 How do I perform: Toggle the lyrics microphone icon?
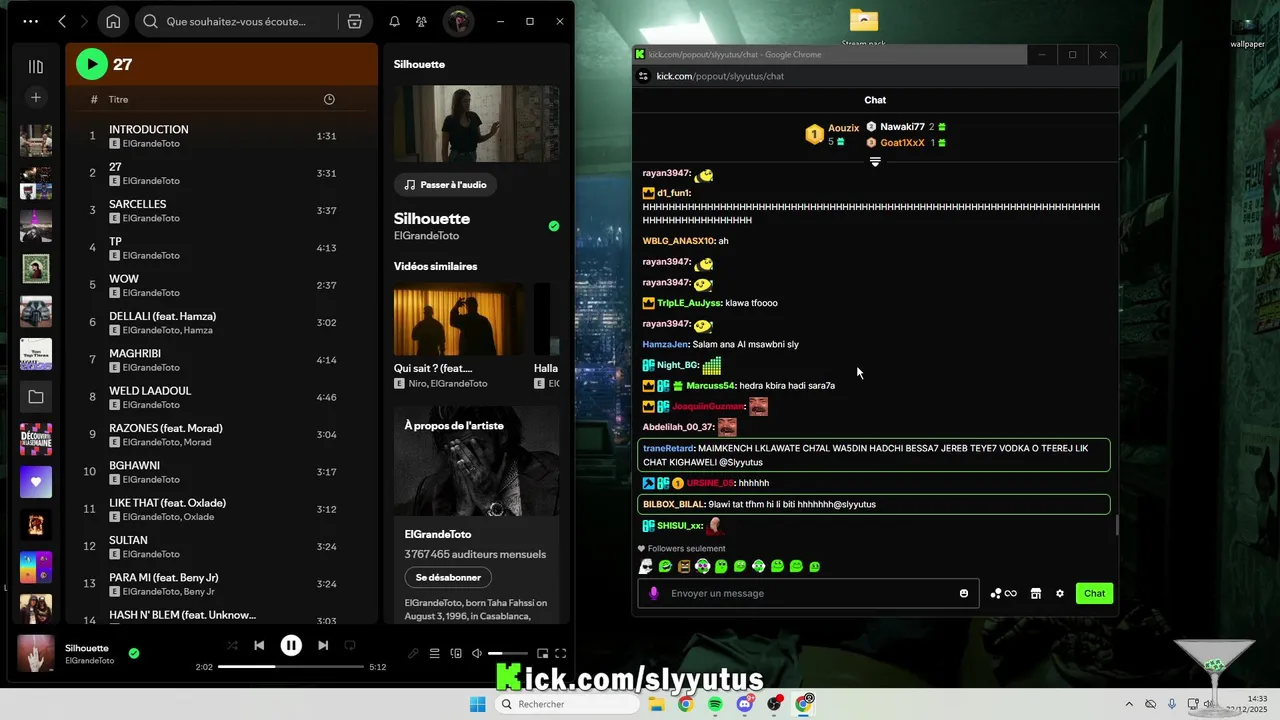[413, 654]
